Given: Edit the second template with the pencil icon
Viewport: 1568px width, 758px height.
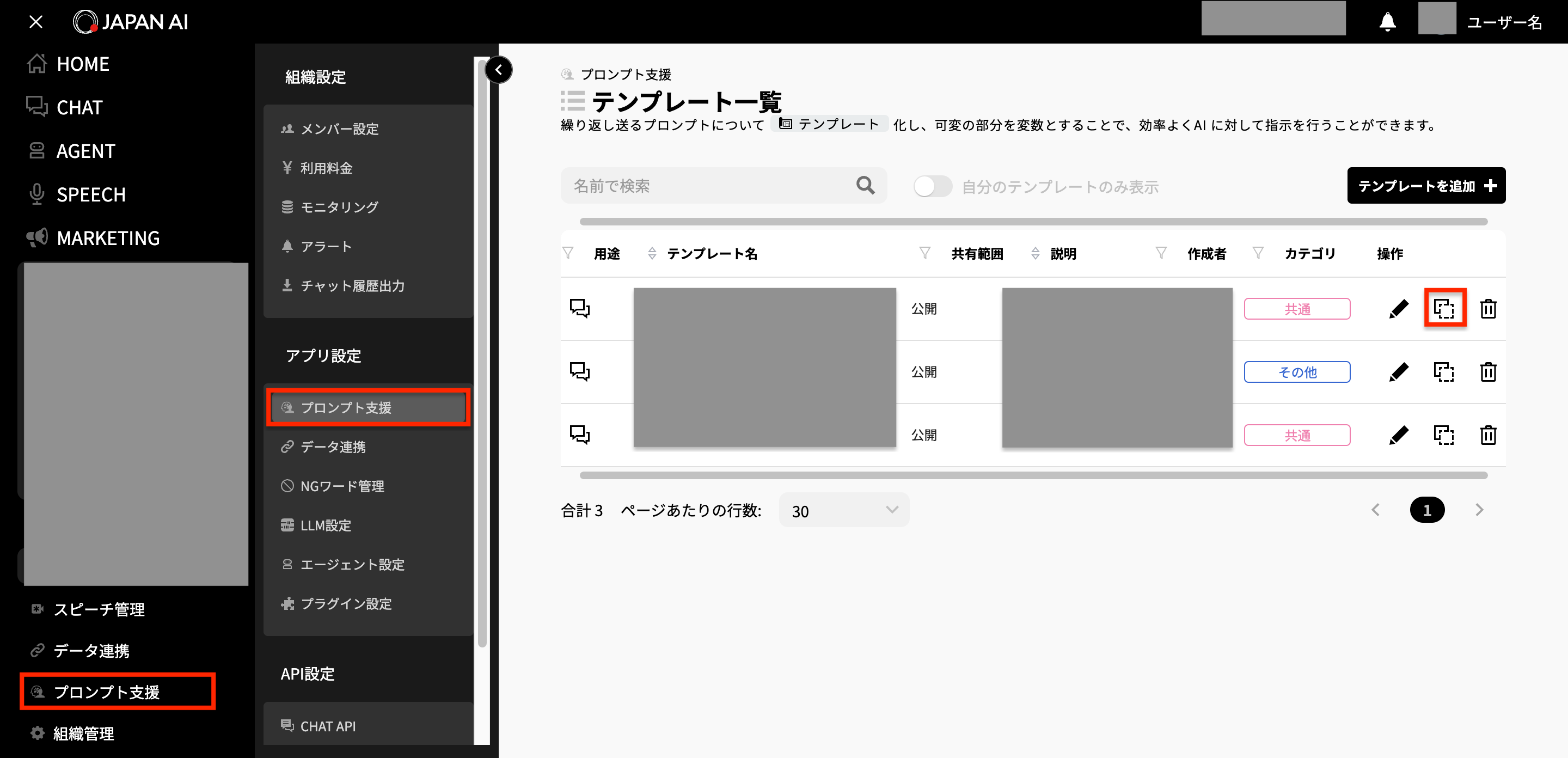Looking at the screenshot, I should click(1399, 372).
